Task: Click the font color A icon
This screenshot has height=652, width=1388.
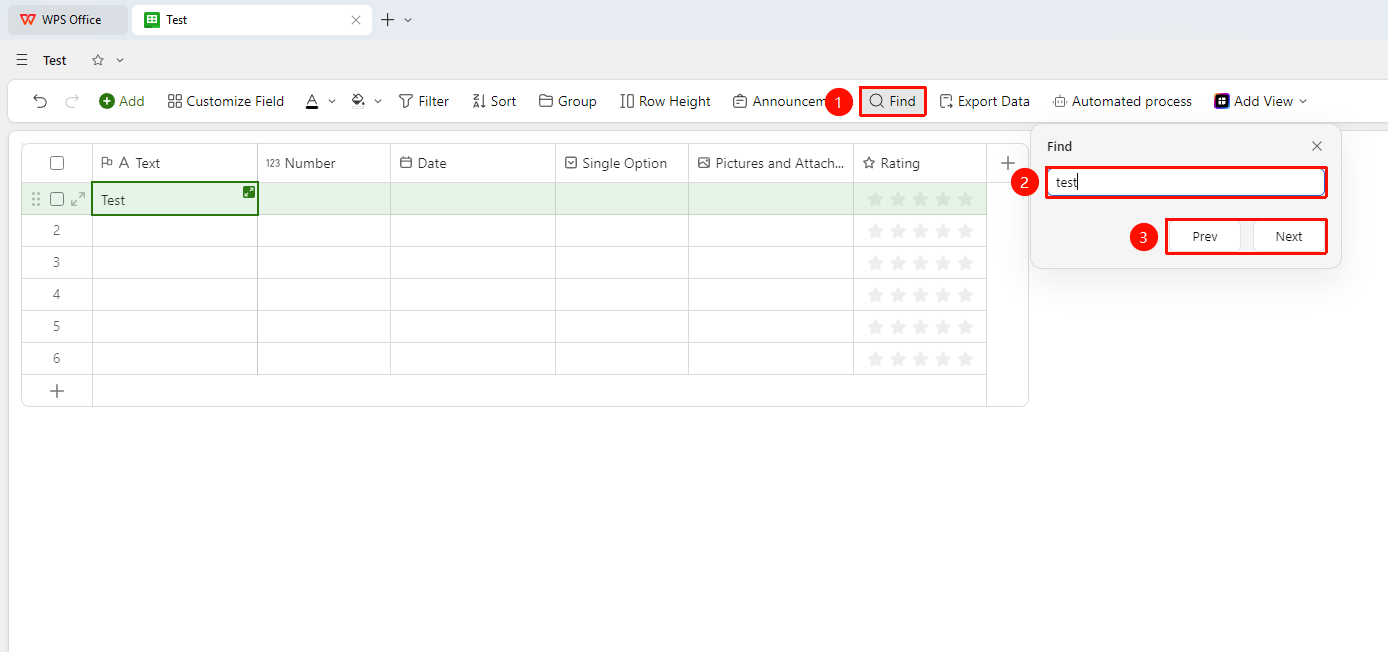Action: 312,101
